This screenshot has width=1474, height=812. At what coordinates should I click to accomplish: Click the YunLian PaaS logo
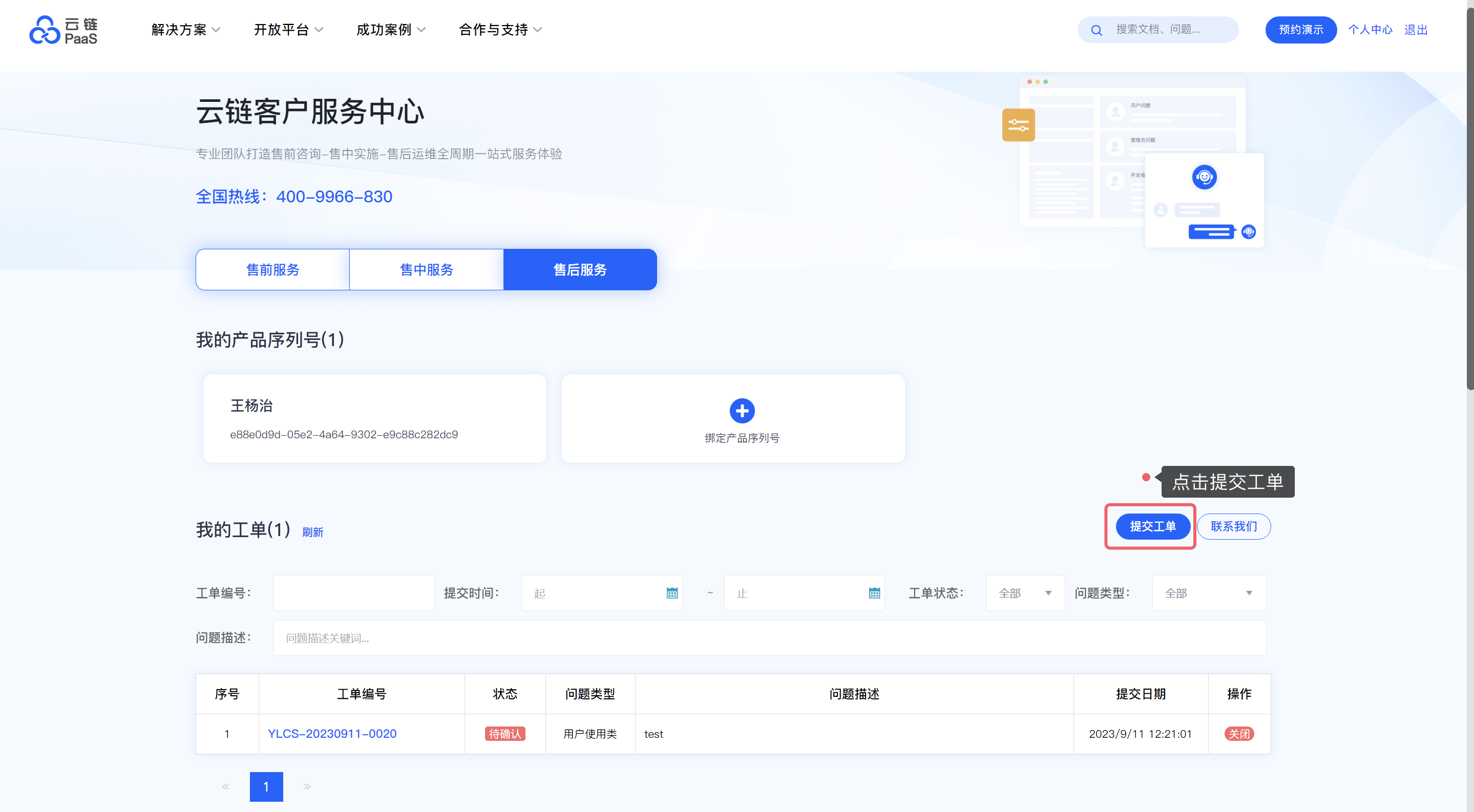coord(64,30)
